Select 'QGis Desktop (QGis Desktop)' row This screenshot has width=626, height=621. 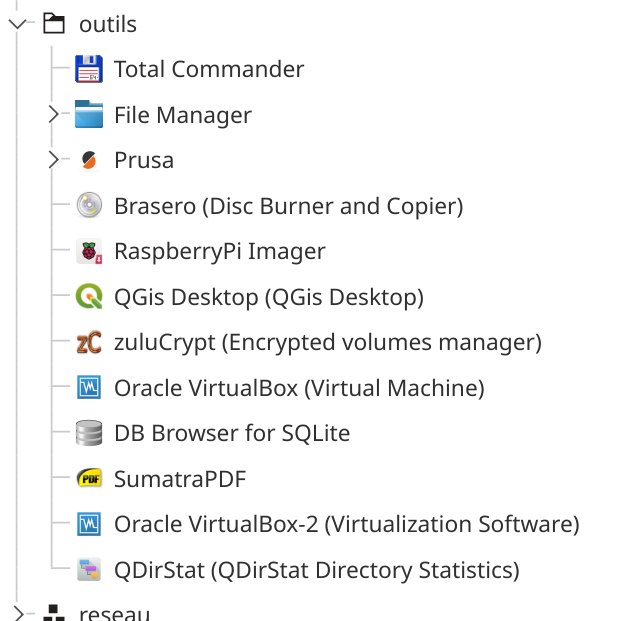pyautogui.click(x=269, y=297)
